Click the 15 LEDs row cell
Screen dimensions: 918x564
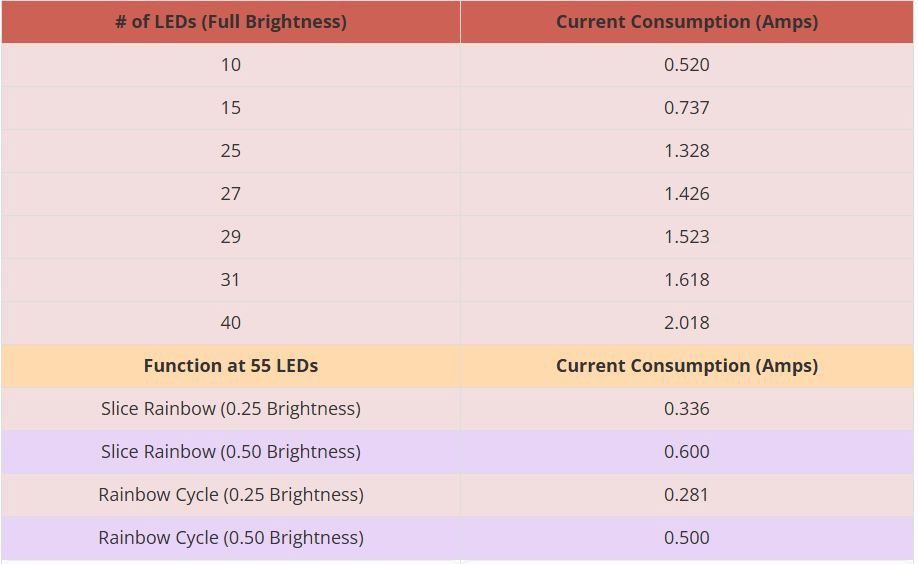coord(231,108)
